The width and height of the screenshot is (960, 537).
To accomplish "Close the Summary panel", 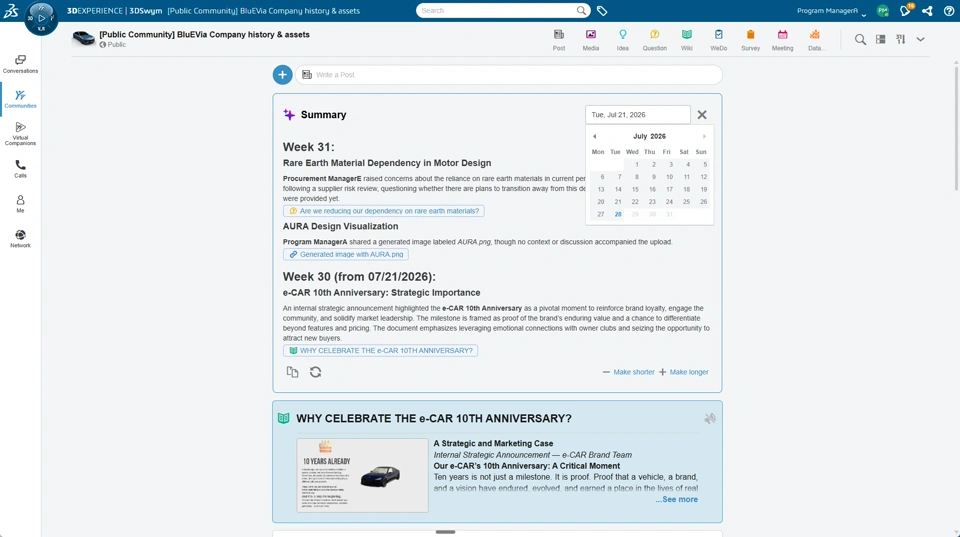I will point(702,115).
